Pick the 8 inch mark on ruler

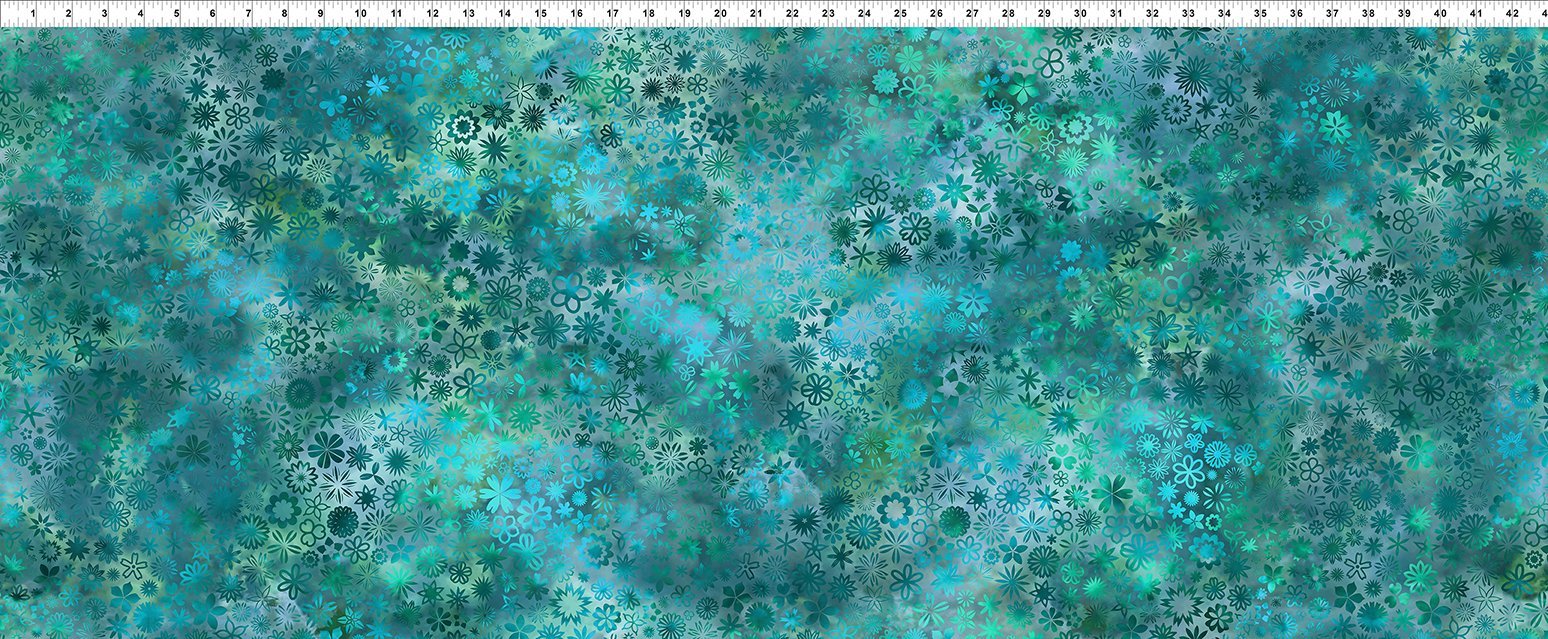[x=285, y=14]
